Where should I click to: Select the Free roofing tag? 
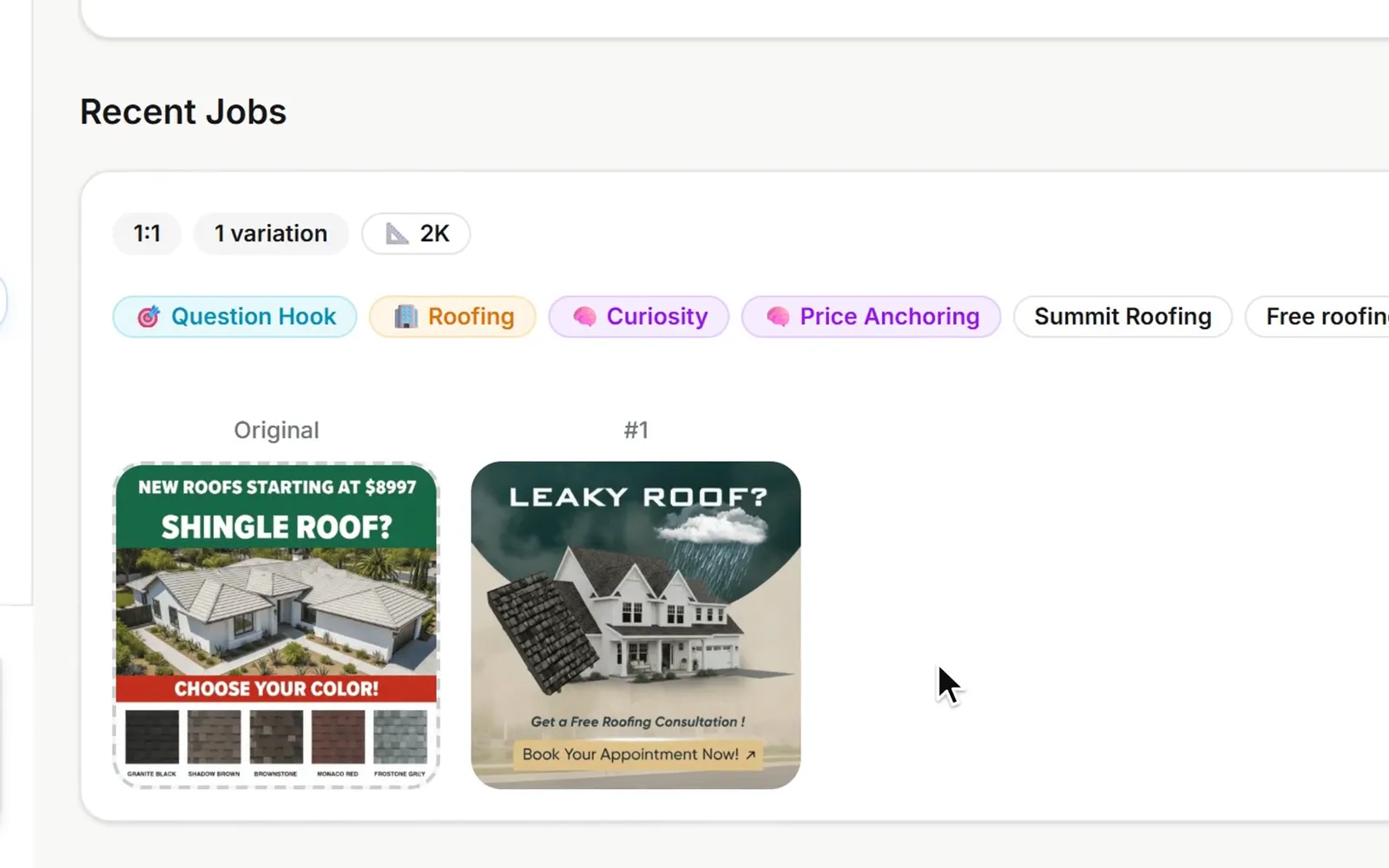pos(1317,317)
